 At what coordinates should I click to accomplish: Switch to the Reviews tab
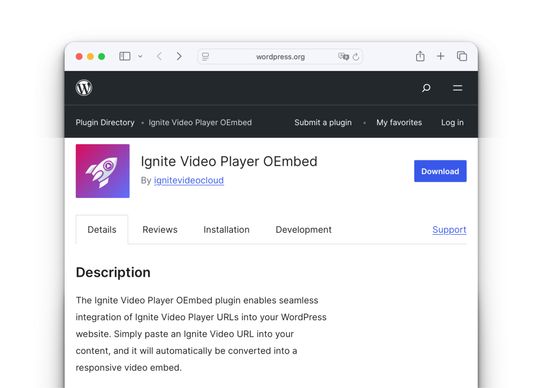click(160, 230)
